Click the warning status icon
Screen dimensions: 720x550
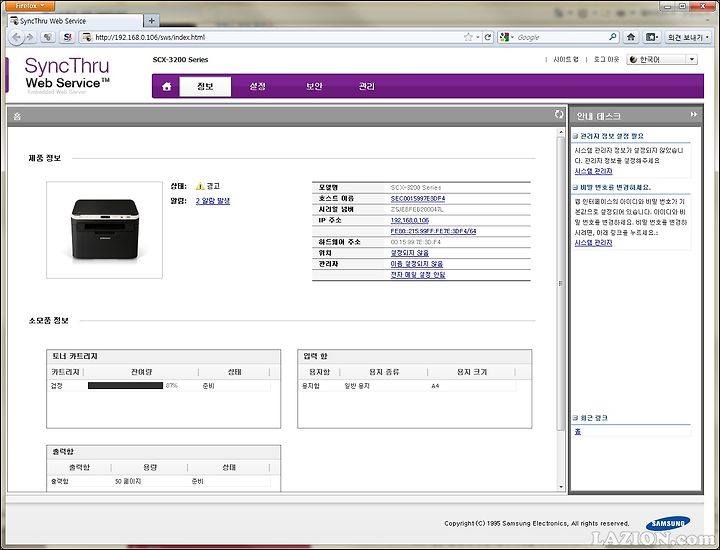tap(200, 186)
